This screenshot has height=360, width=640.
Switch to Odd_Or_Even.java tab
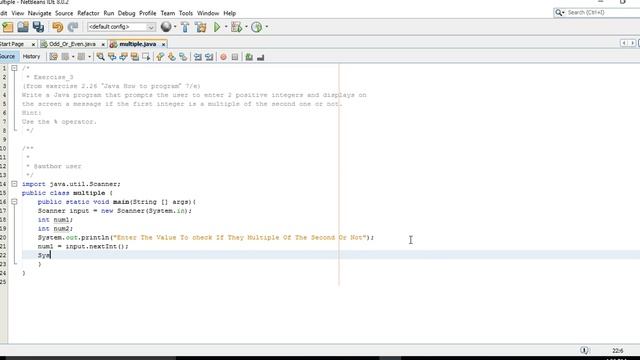tap(72, 44)
